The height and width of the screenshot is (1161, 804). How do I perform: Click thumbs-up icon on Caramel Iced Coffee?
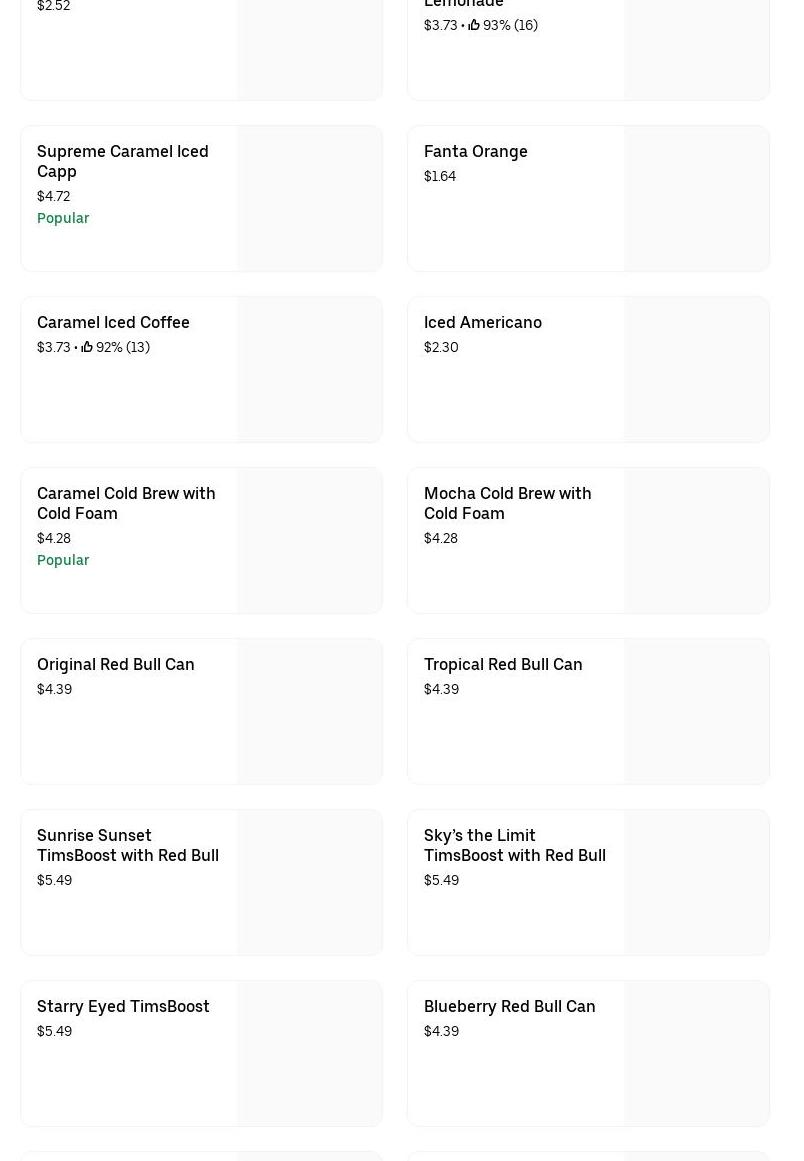pos(87,347)
